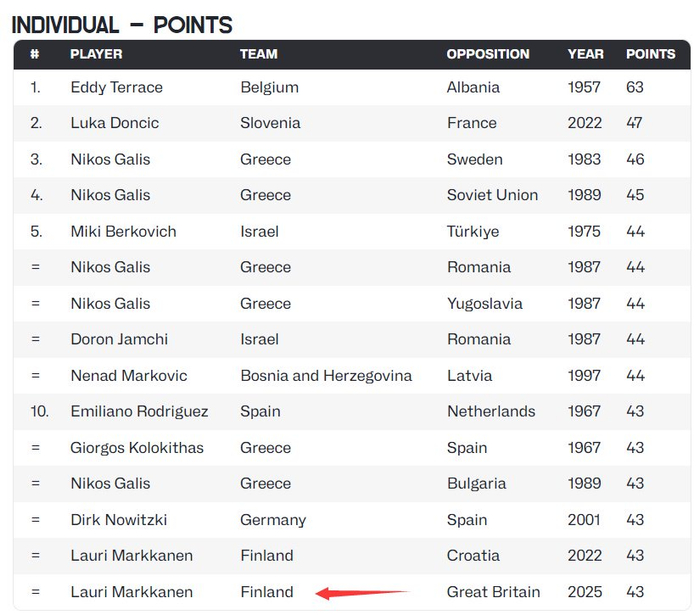Select the Belgium team cell
The height and width of the screenshot is (615, 700).
(269, 87)
